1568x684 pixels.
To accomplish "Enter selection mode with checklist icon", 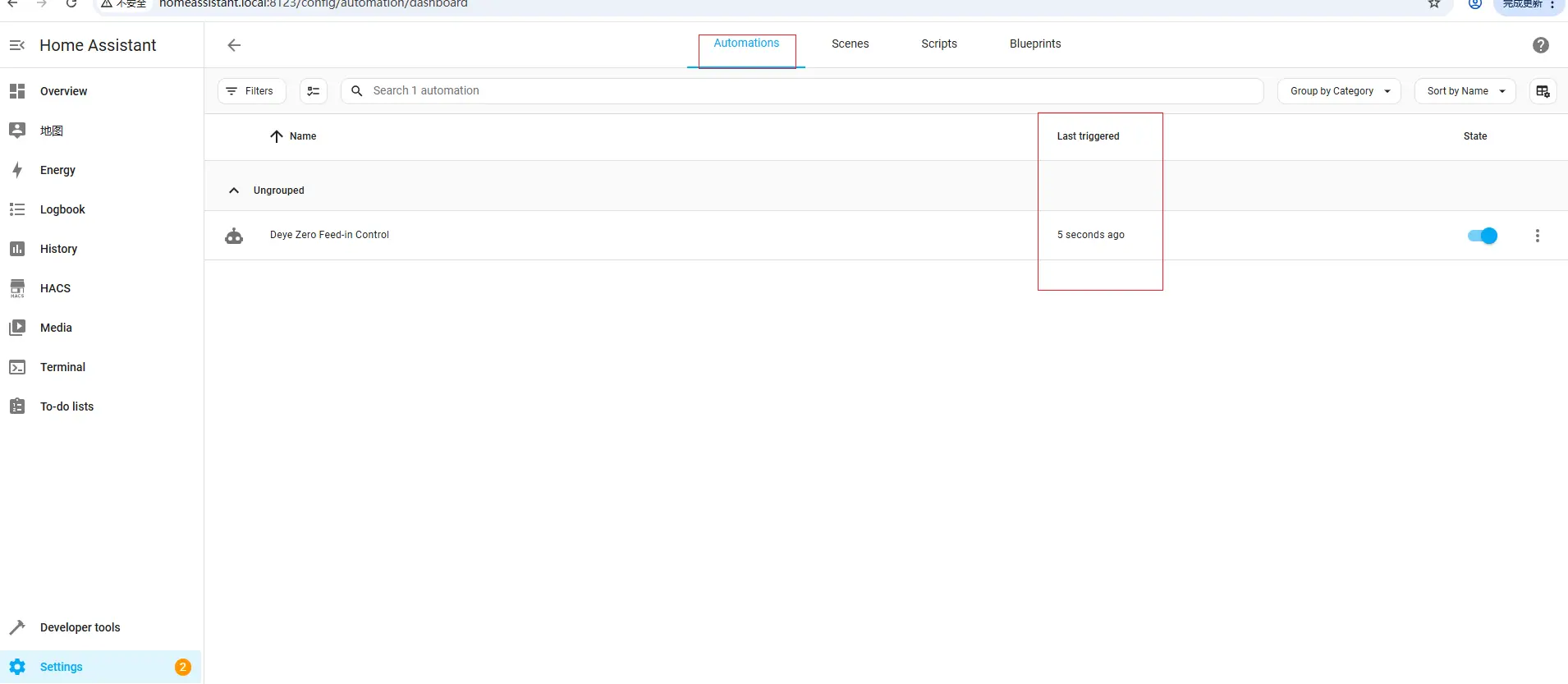I will pos(314,91).
